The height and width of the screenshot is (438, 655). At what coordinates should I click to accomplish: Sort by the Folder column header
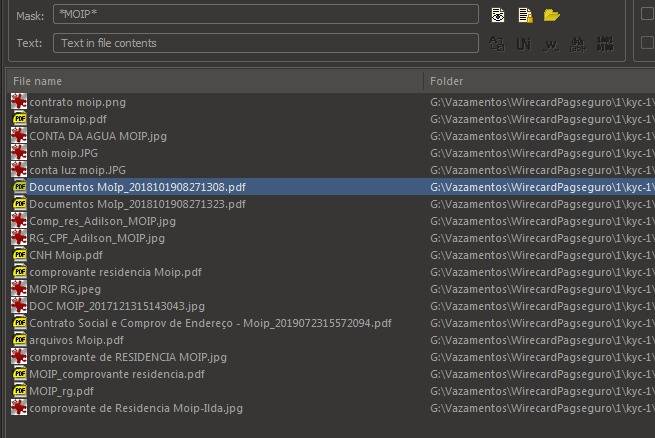coord(539,81)
